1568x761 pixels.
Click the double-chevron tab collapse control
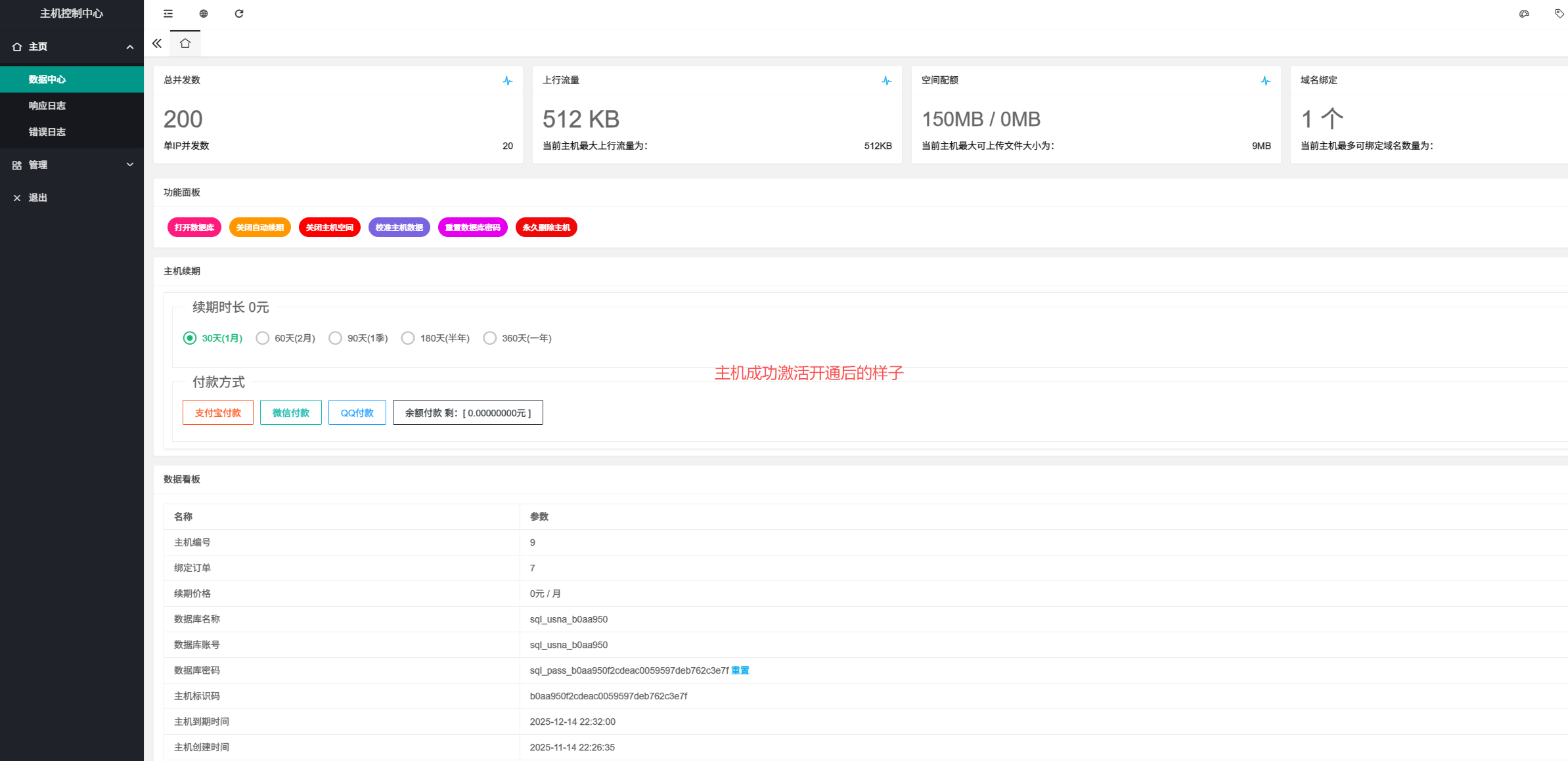(x=156, y=43)
